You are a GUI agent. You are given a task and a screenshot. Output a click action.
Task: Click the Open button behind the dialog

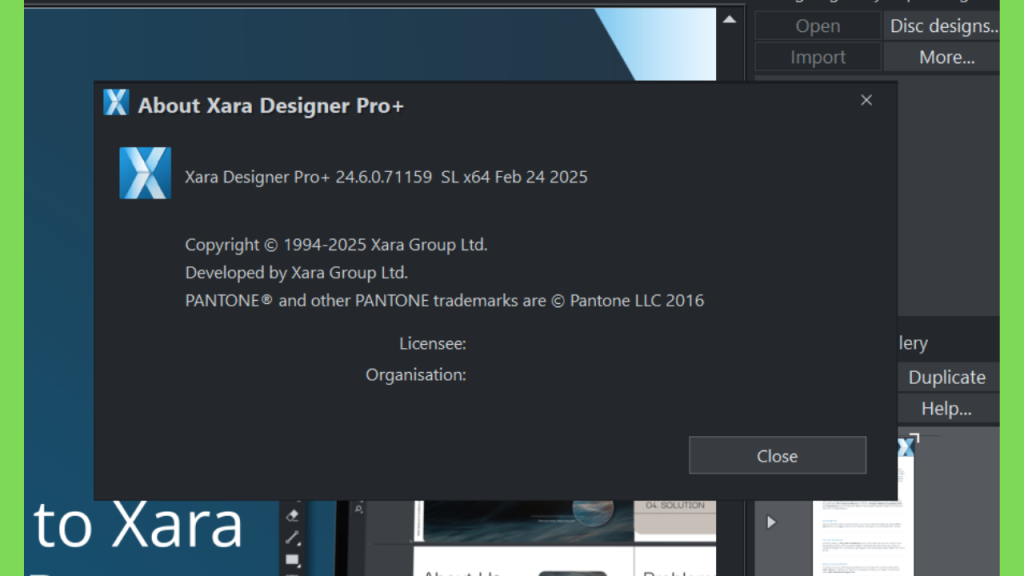818,26
